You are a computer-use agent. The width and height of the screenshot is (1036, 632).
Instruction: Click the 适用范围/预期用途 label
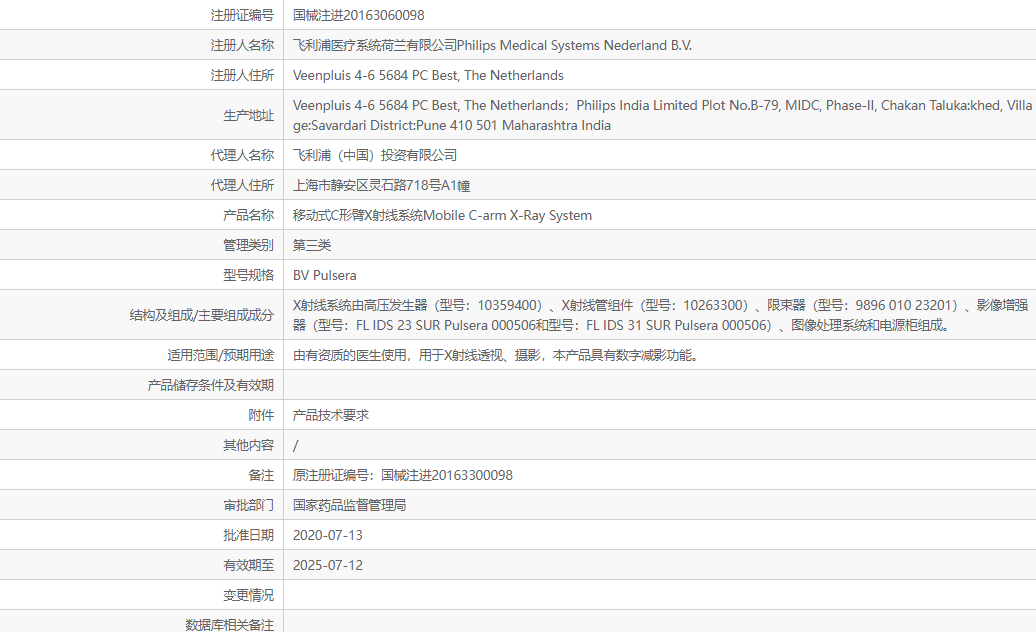[x=221, y=355]
